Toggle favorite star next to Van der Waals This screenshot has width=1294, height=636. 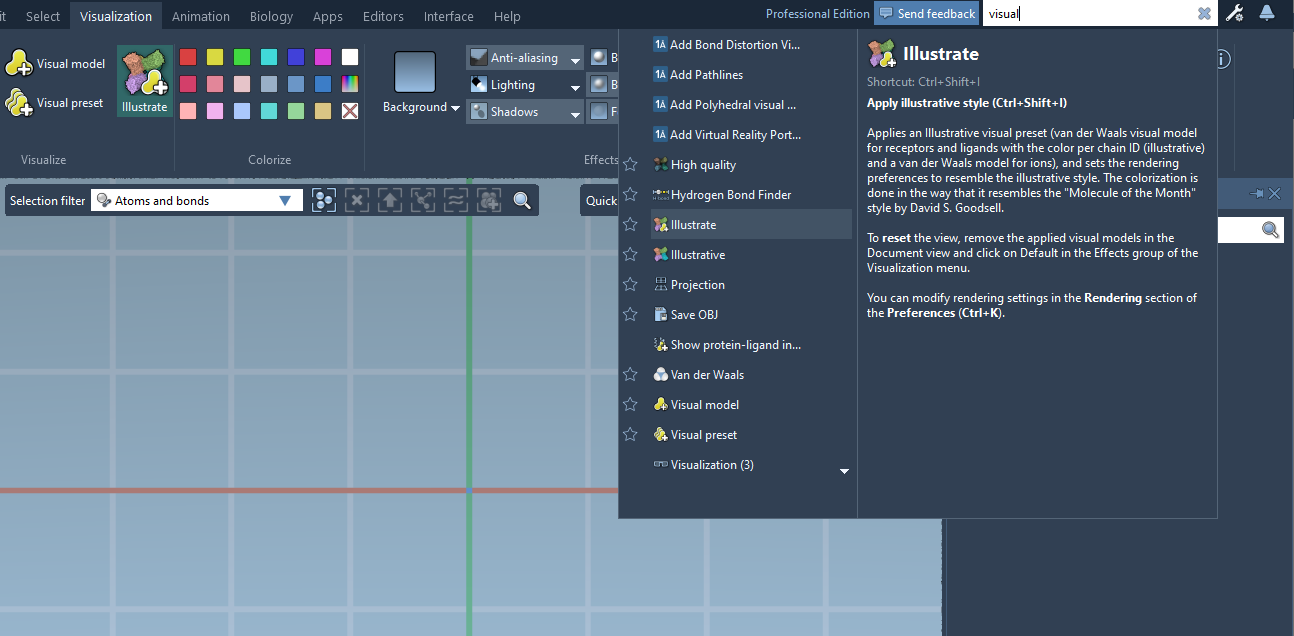[630, 375]
